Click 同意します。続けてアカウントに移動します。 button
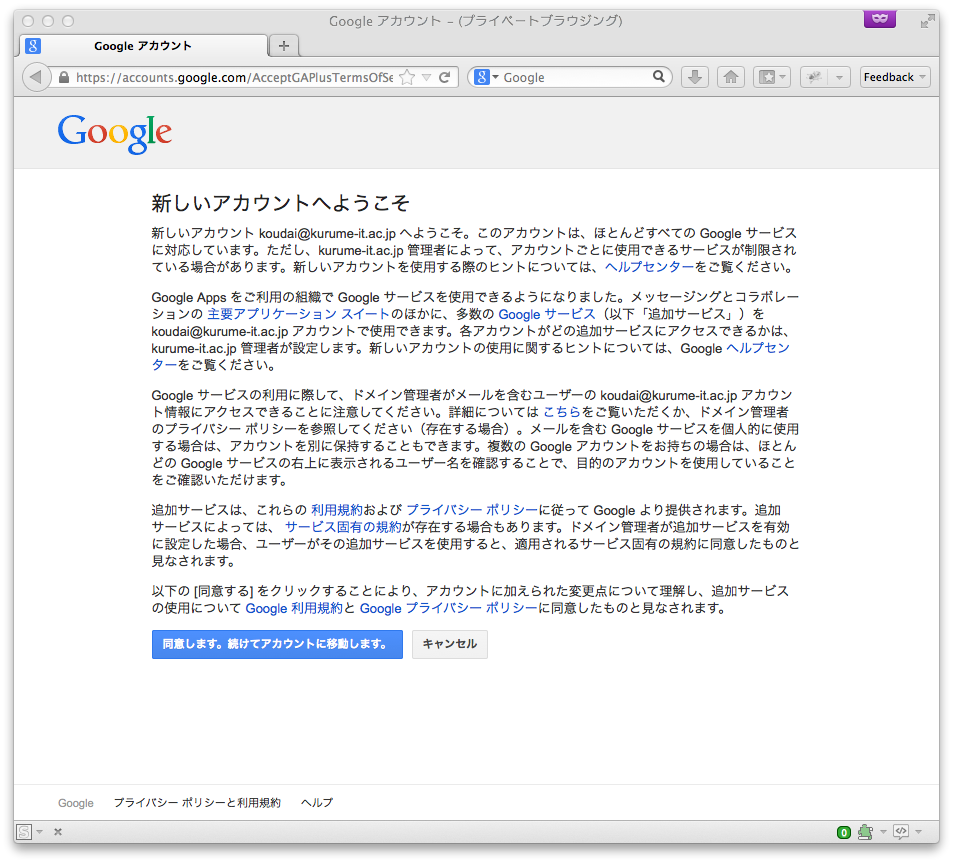The height and width of the screenshot is (863, 953). [x=277, y=644]
